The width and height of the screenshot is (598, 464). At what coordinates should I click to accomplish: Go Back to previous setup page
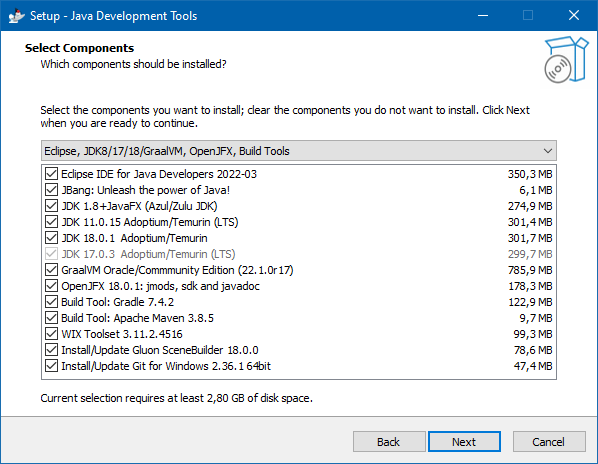click(389, 442)
